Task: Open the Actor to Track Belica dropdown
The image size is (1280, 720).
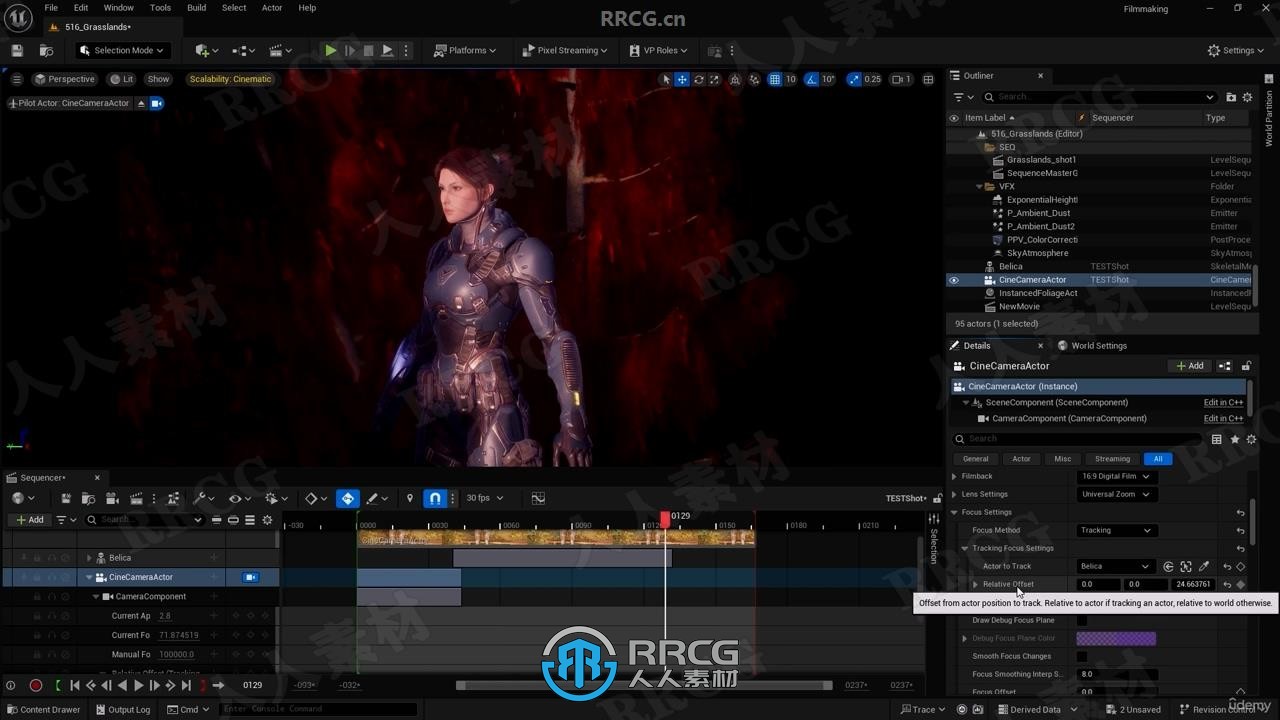Action: coord(1115,566)
